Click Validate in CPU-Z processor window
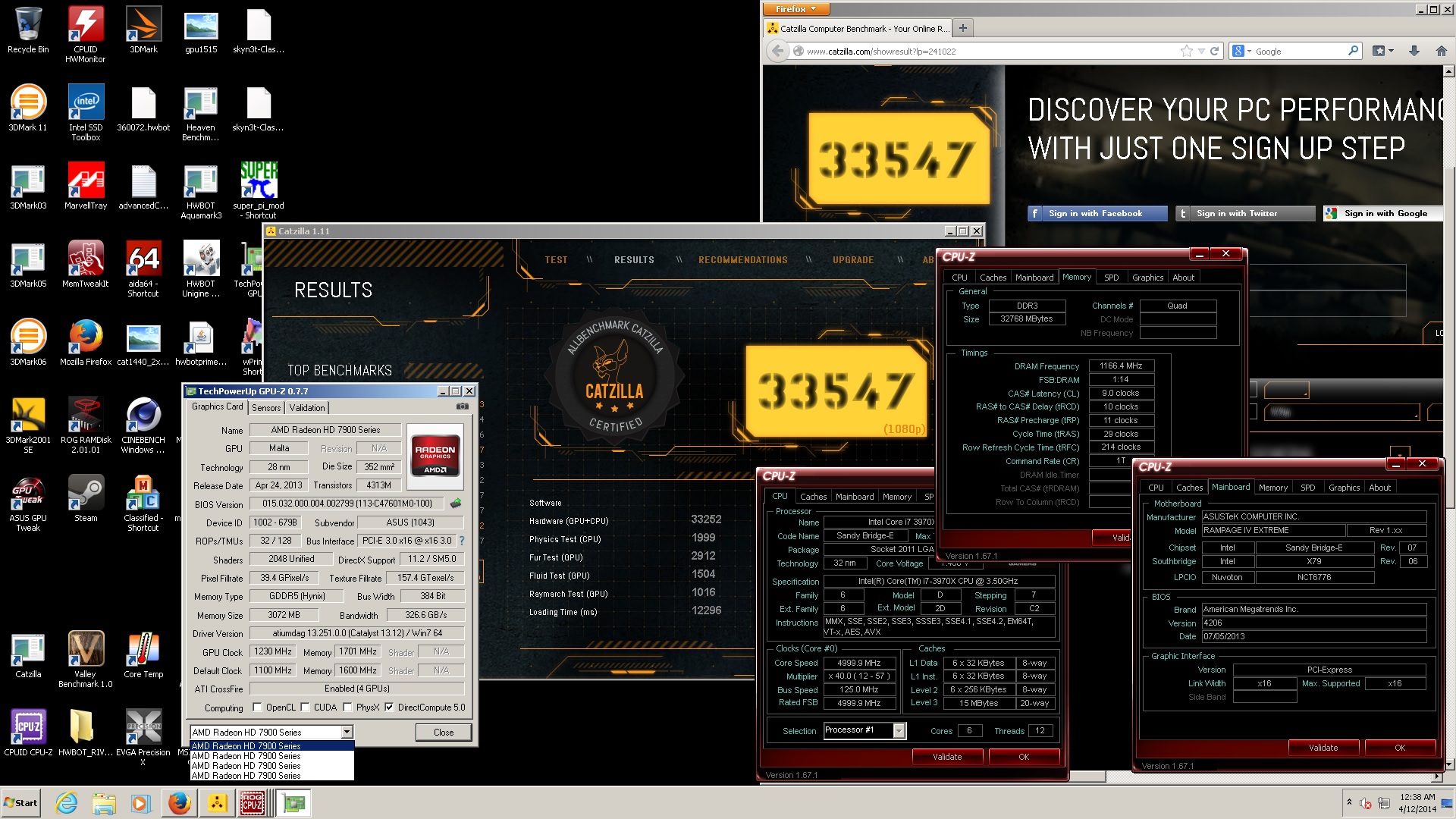This screenshot has width=1456, height=819. 947,757
